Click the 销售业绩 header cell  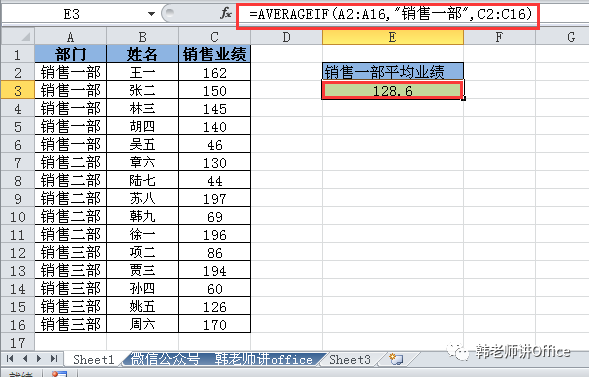214,54
